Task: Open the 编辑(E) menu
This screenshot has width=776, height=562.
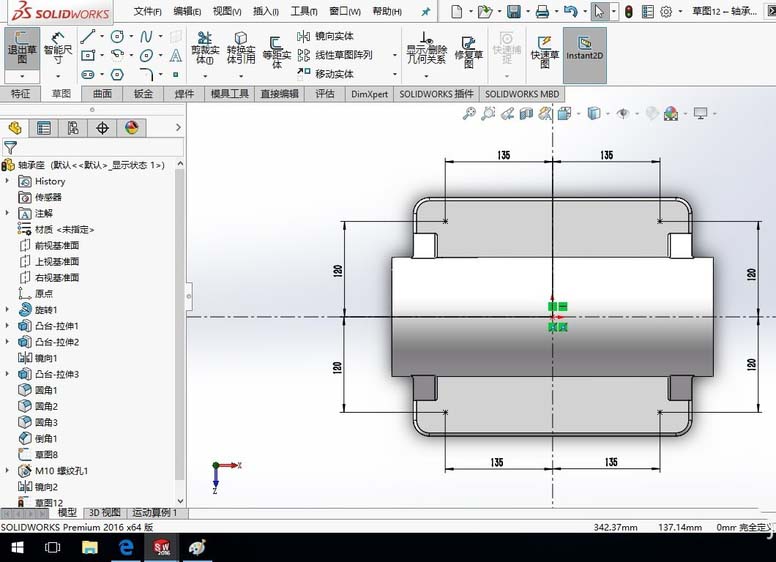Action: (x=187, y=11)
